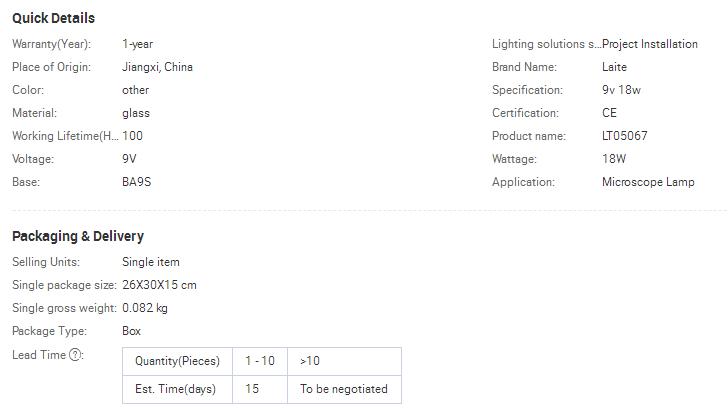The image size is (728, 415).
Task: Click the Project Installation value
Action: coord(650,44)
